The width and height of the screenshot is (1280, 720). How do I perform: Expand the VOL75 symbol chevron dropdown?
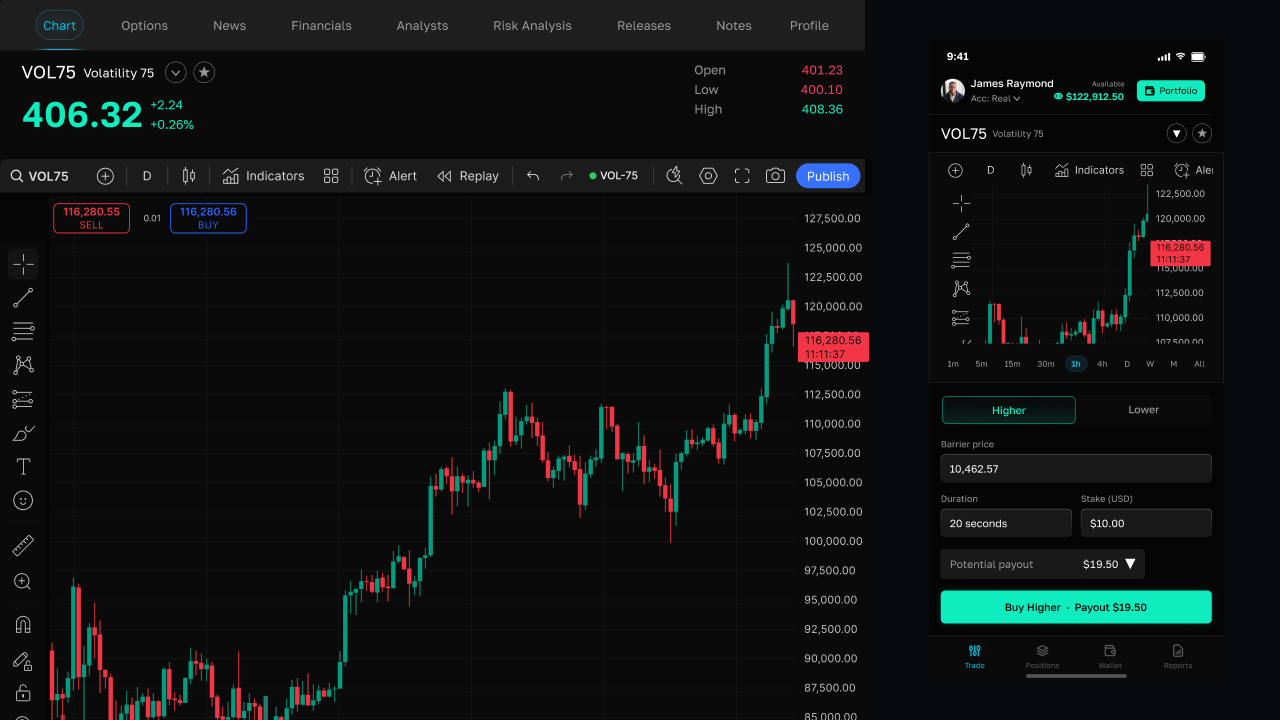175,72
